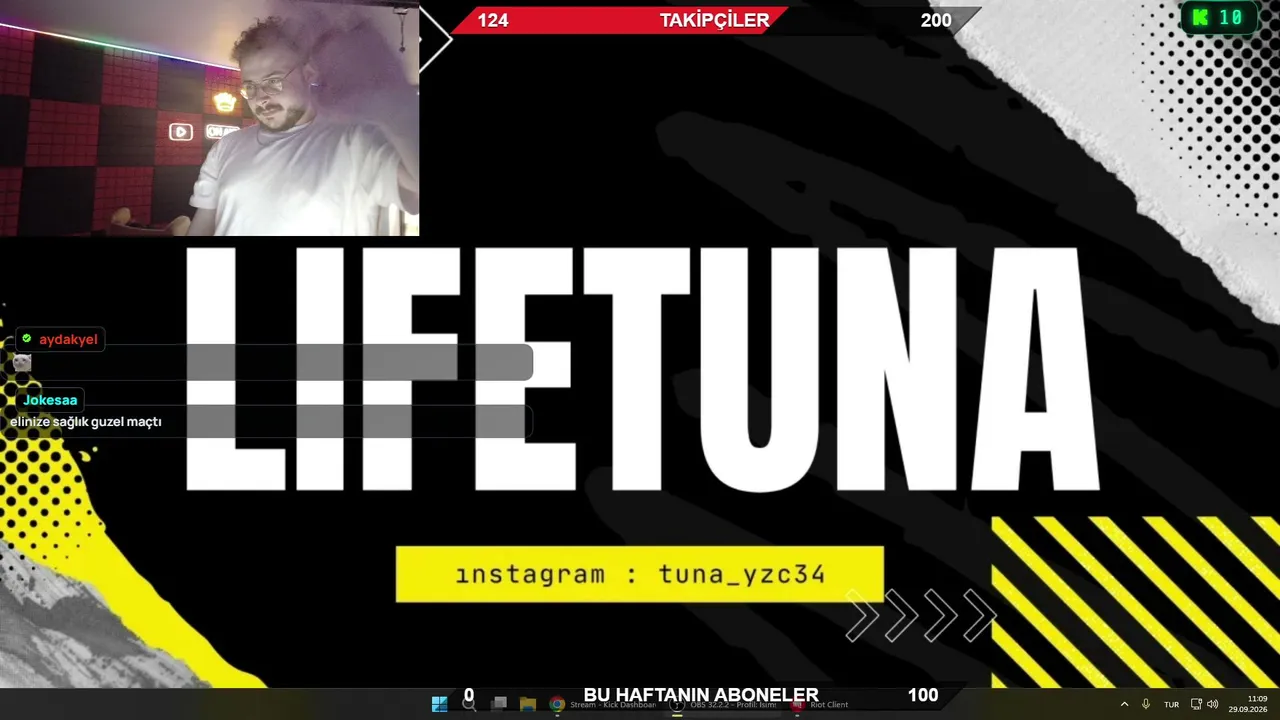
Task: Switch to the OBS 32.2.2 taskbar window
Action: (723, 704)
